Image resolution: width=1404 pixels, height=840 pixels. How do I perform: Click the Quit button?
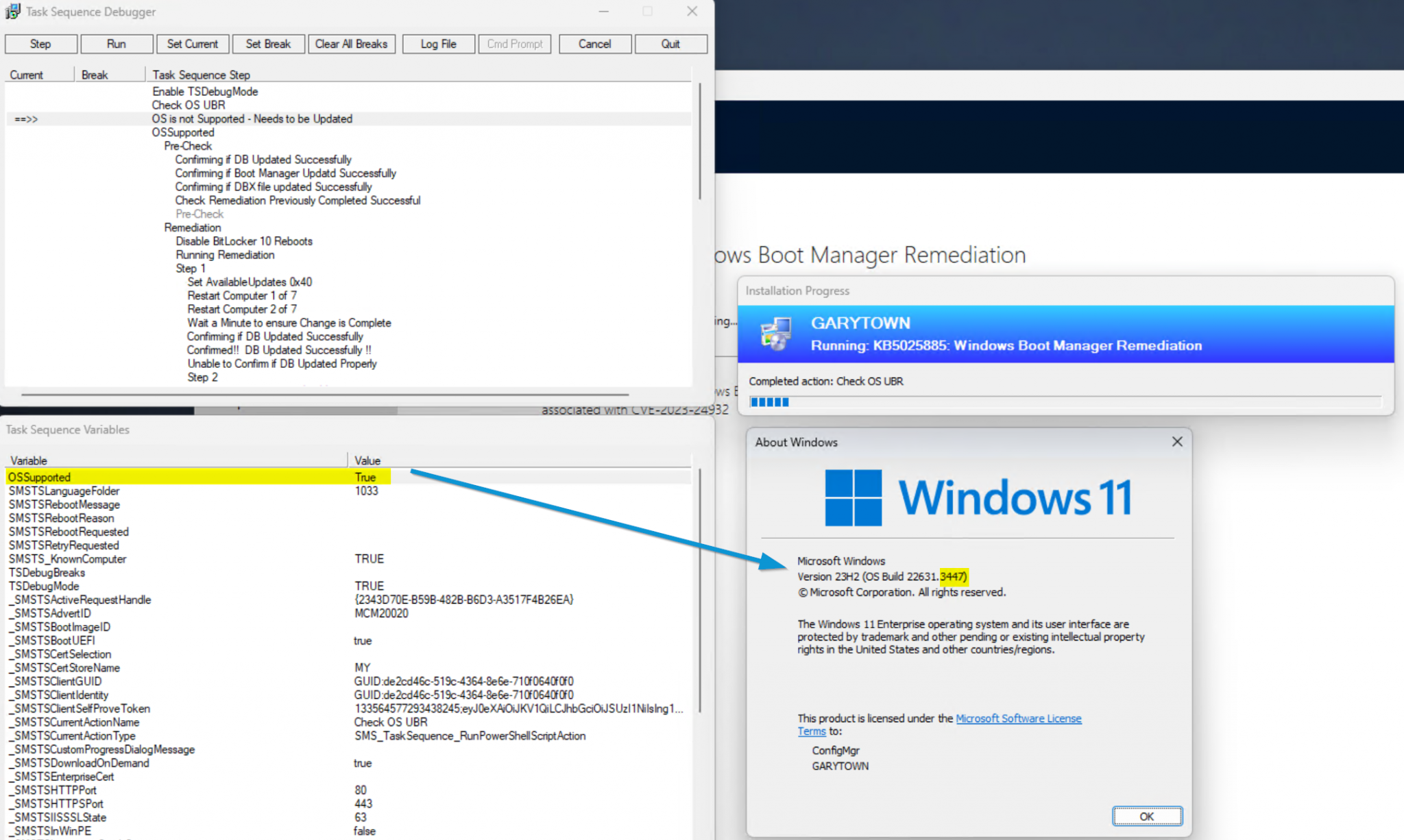670,44
